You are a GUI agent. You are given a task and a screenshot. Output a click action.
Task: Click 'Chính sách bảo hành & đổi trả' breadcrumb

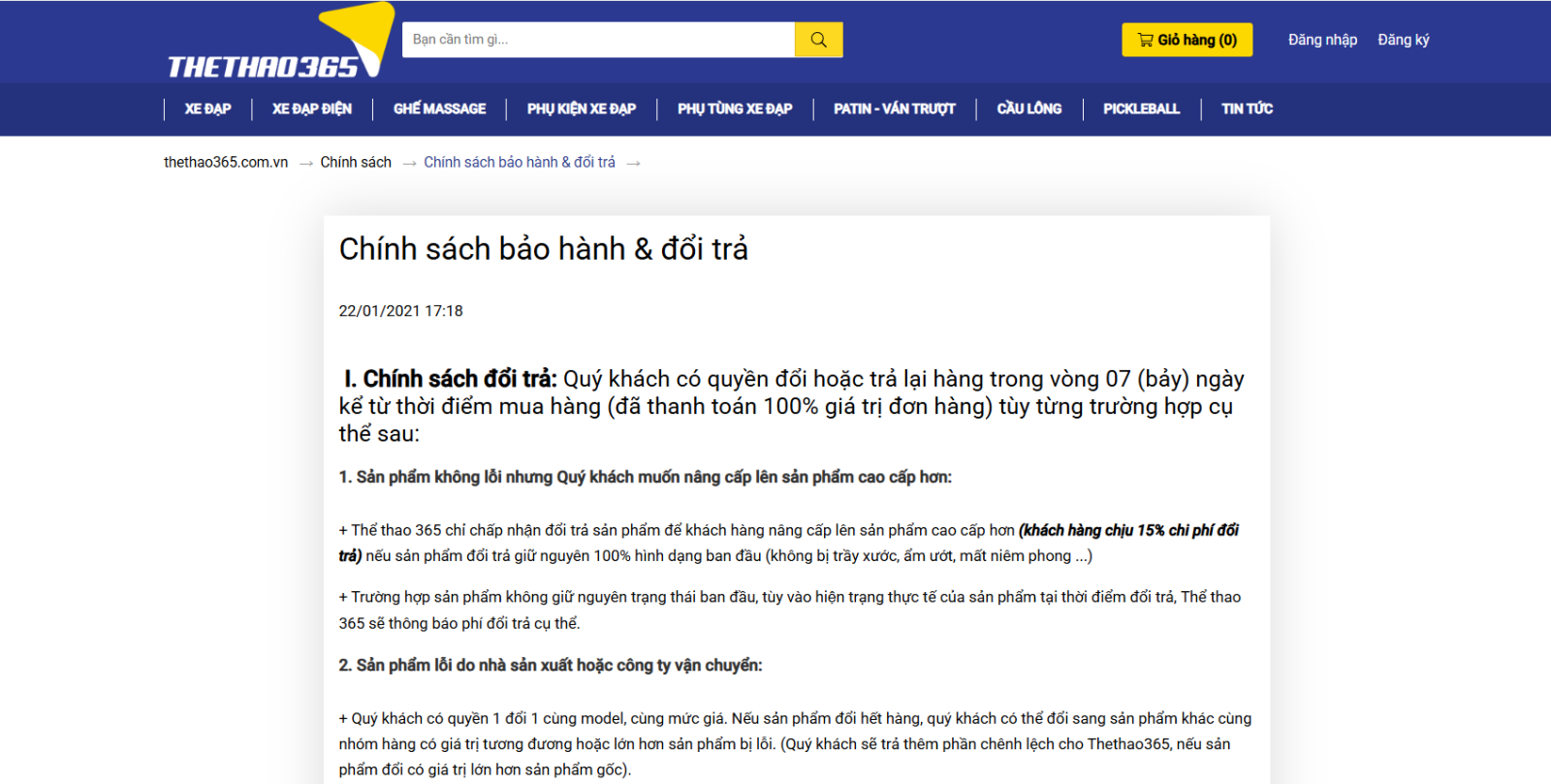[519, 162]
